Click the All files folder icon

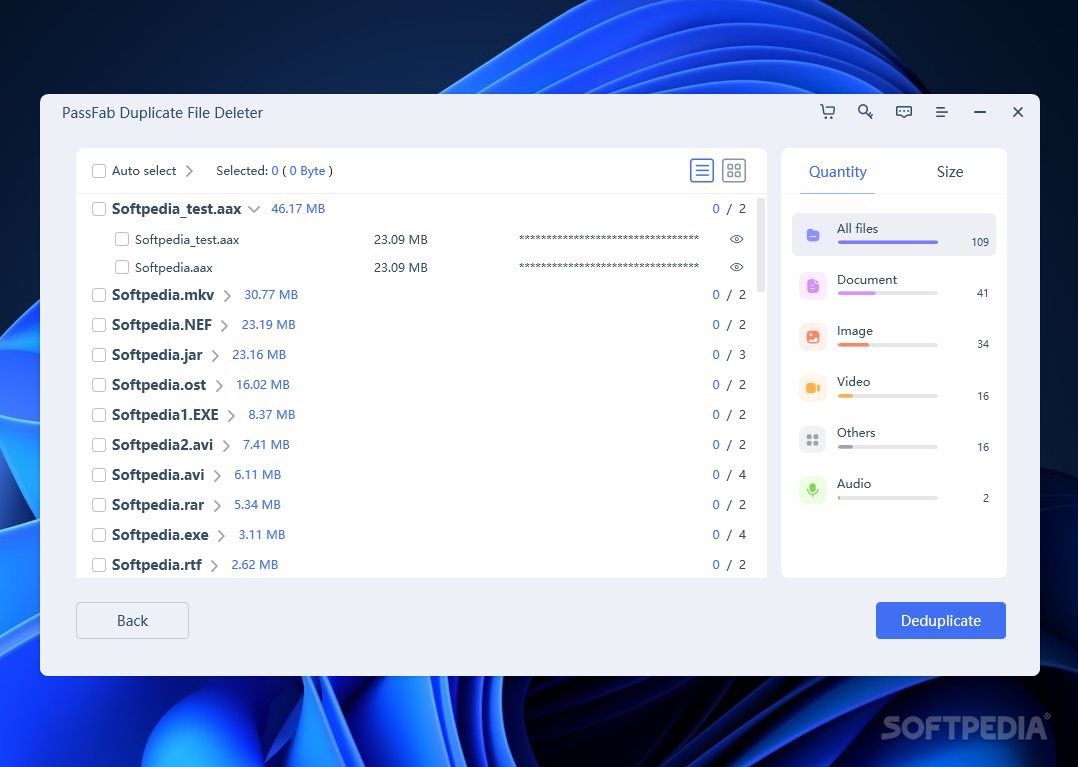pos(813,235)
